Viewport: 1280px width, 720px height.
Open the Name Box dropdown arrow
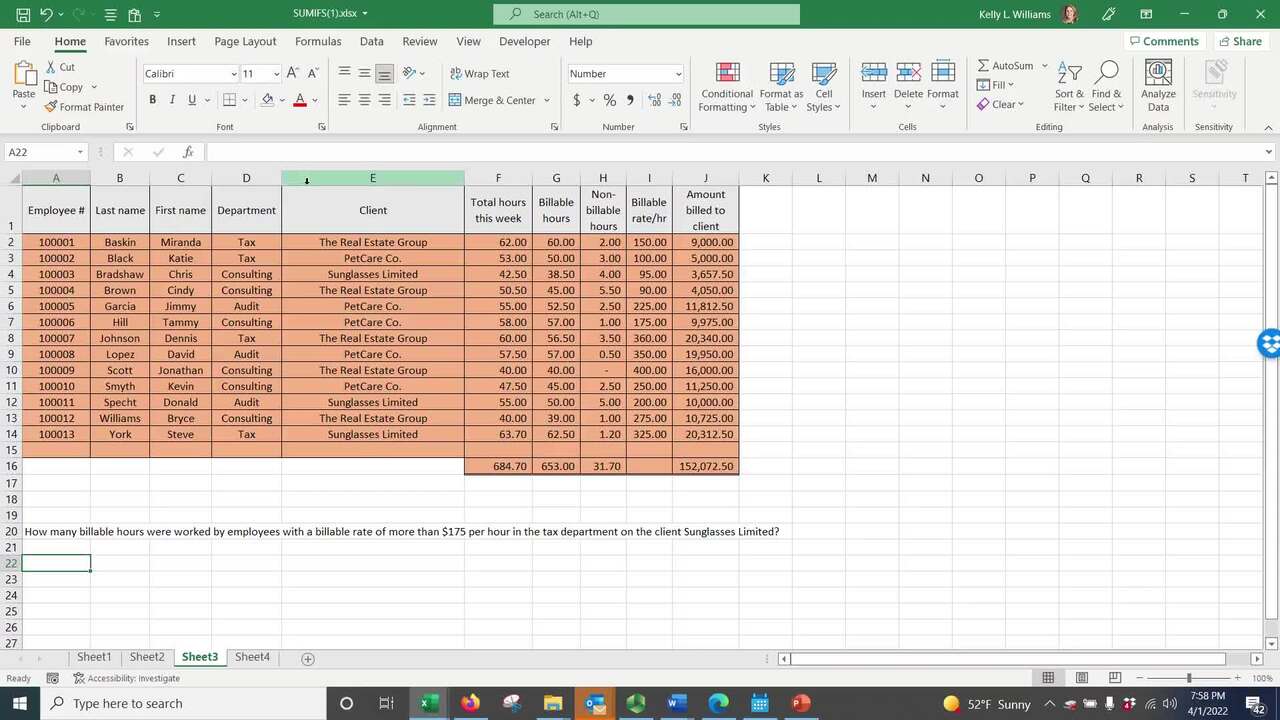[80, 152]
